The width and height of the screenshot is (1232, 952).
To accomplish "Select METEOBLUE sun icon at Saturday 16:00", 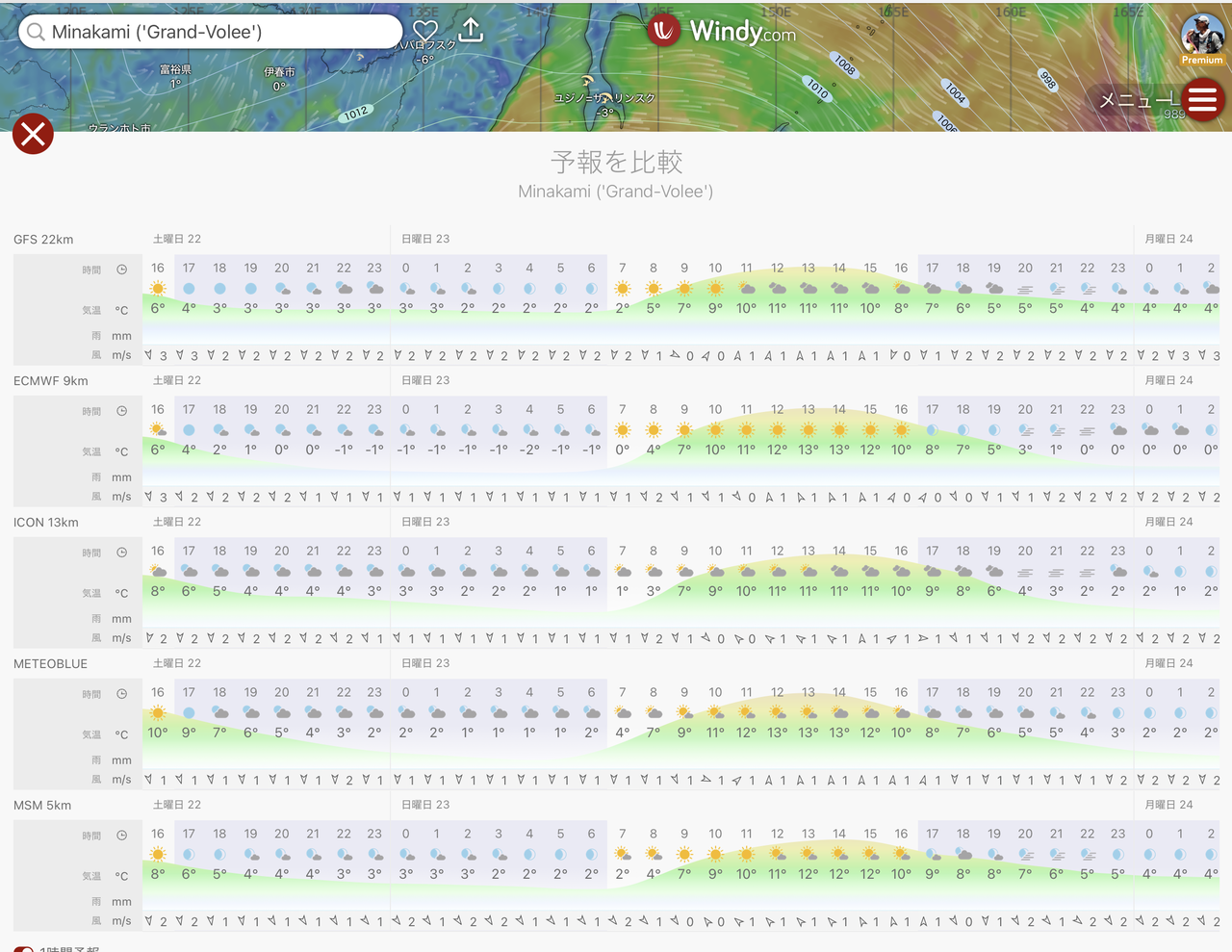I will coord(158,712).
